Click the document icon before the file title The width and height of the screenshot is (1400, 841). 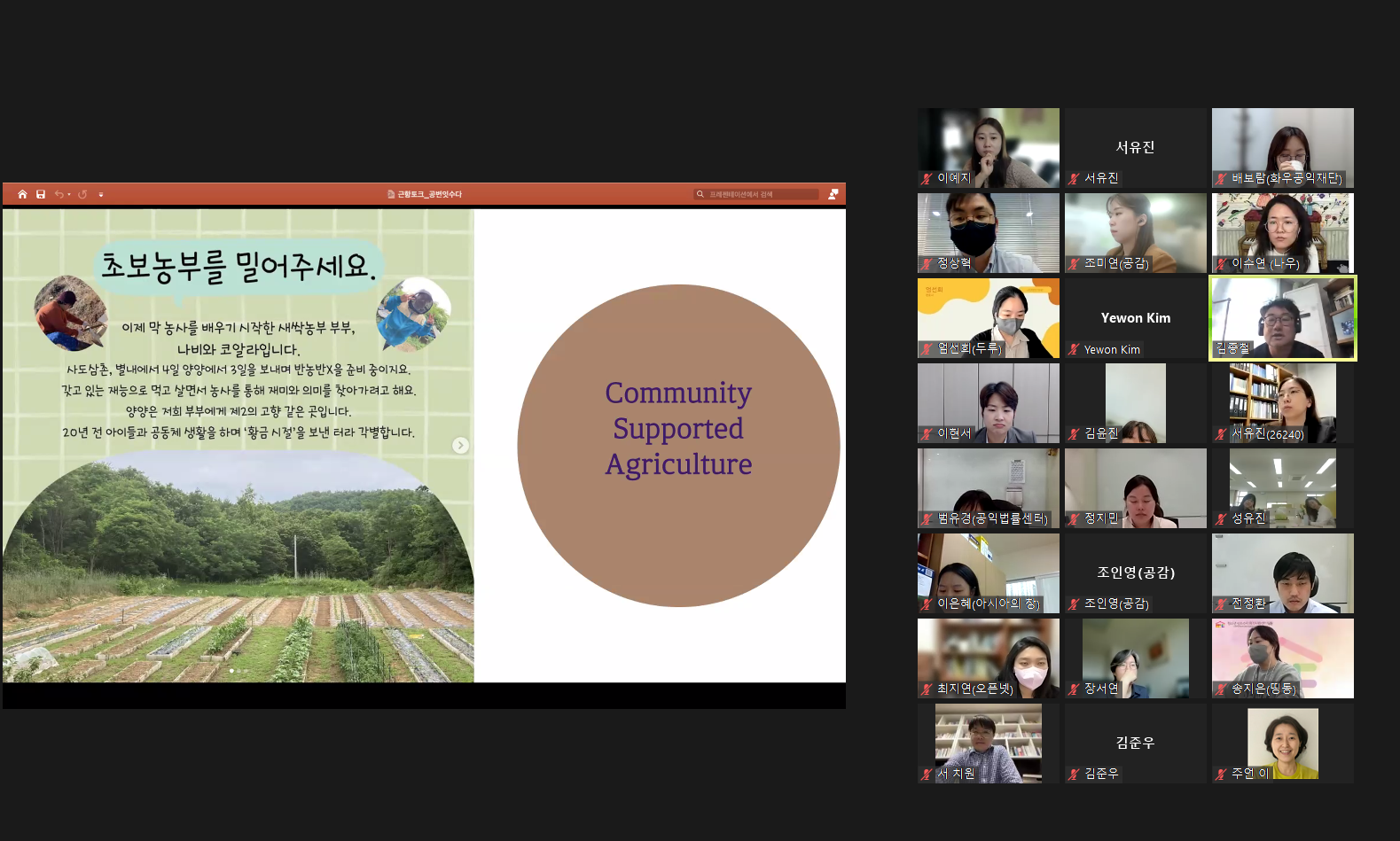[x=391, y=194]
